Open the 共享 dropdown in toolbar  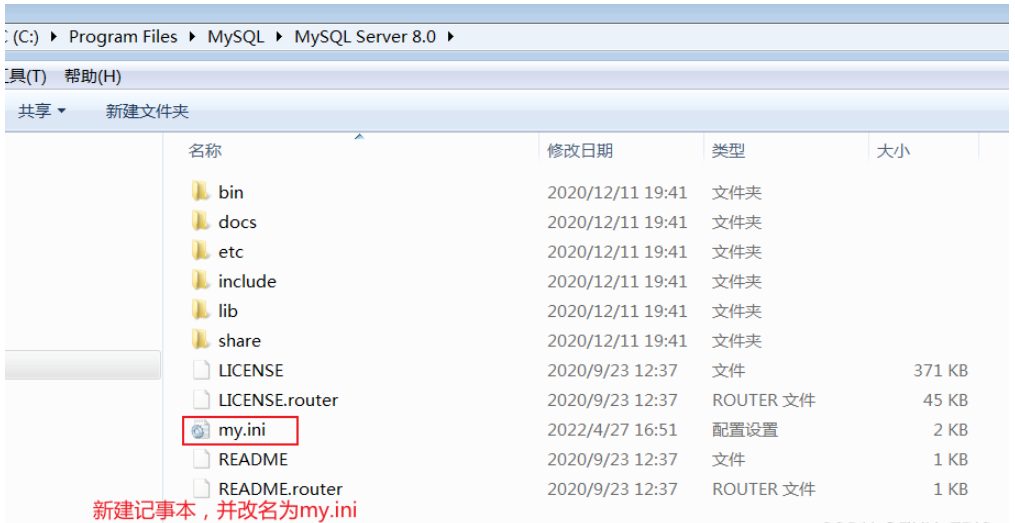pyautogui.click(x=42, y=111)
